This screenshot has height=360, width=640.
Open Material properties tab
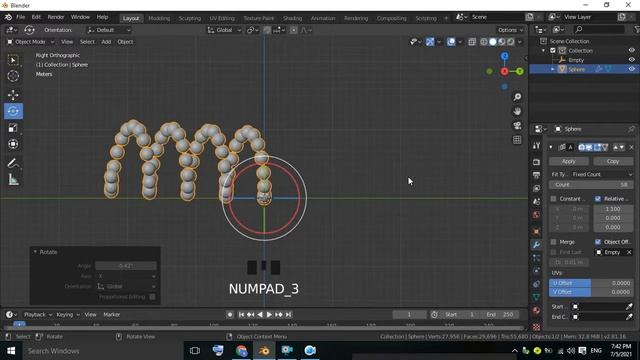pos(536,310)
